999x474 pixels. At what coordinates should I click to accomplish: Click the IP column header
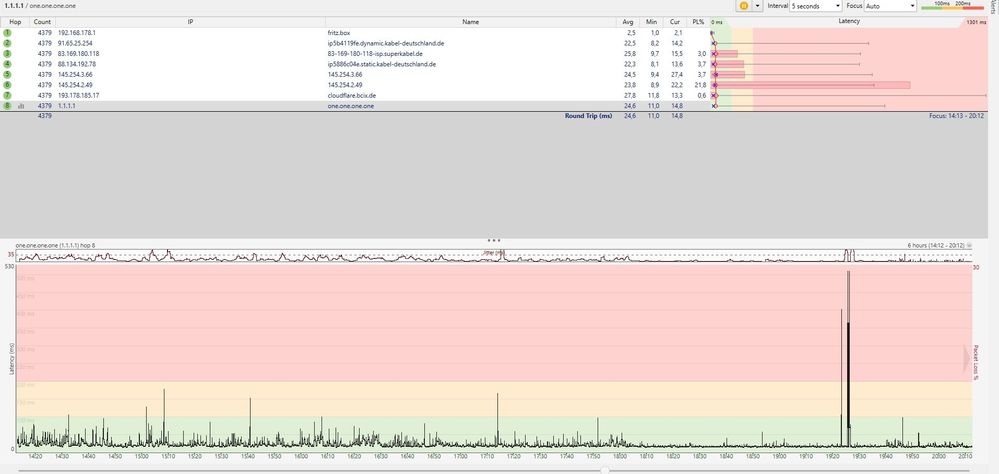click(190, 22)
